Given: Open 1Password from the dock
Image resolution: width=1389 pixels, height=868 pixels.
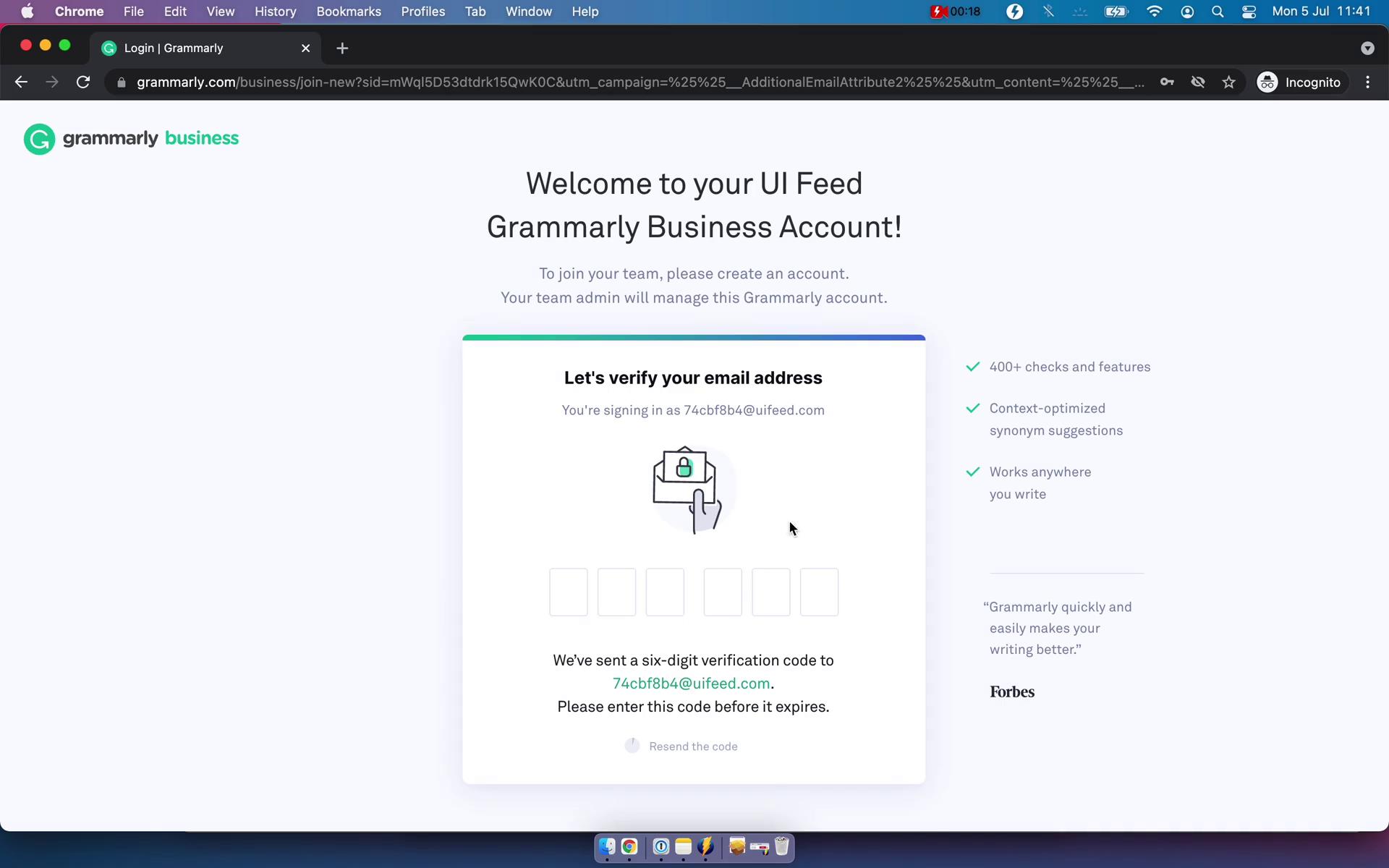Looking at the screenshot, I should point(661,846).
